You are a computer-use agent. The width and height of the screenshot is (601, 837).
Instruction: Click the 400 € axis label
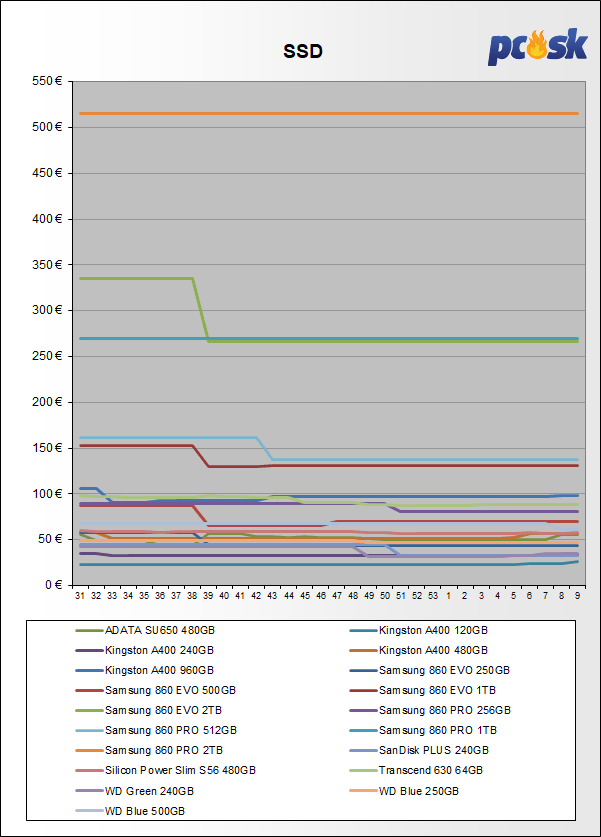point(47,219)
